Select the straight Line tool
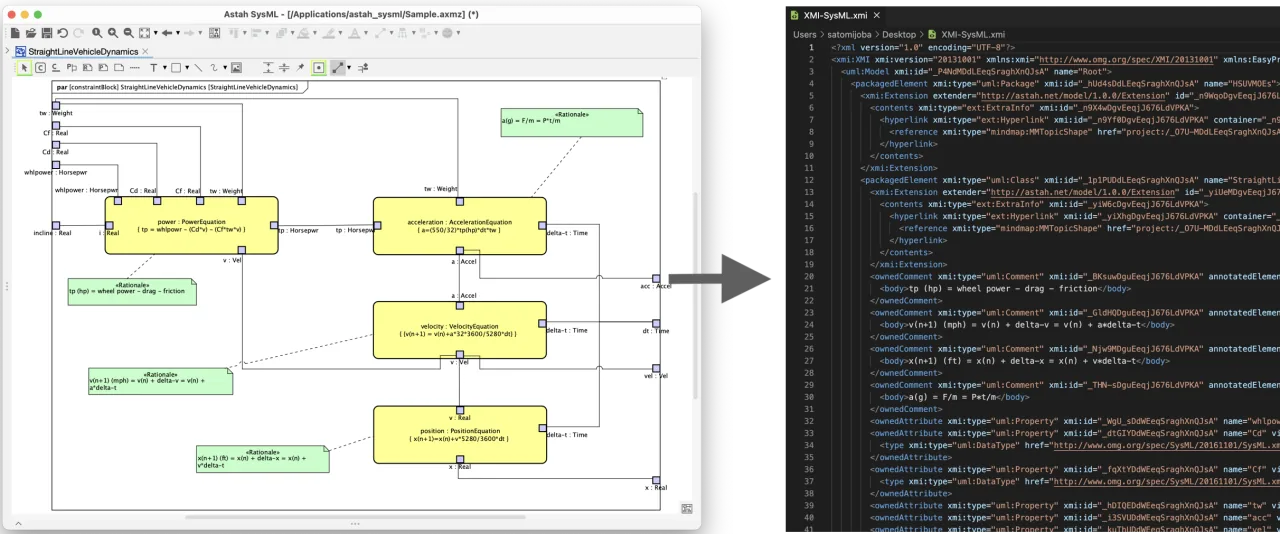Viewport: 1280px width, 534px height. [199, 68]
